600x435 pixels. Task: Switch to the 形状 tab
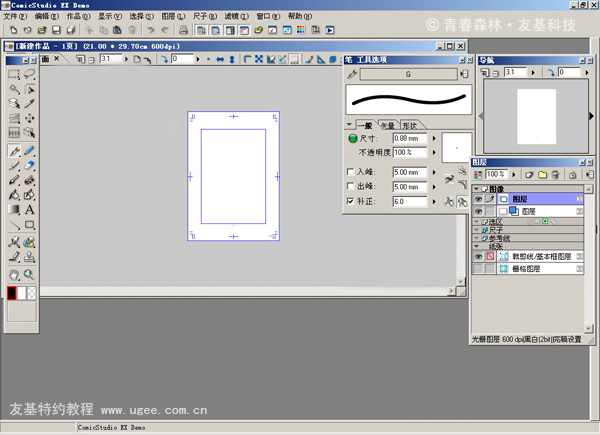[409, 125]
